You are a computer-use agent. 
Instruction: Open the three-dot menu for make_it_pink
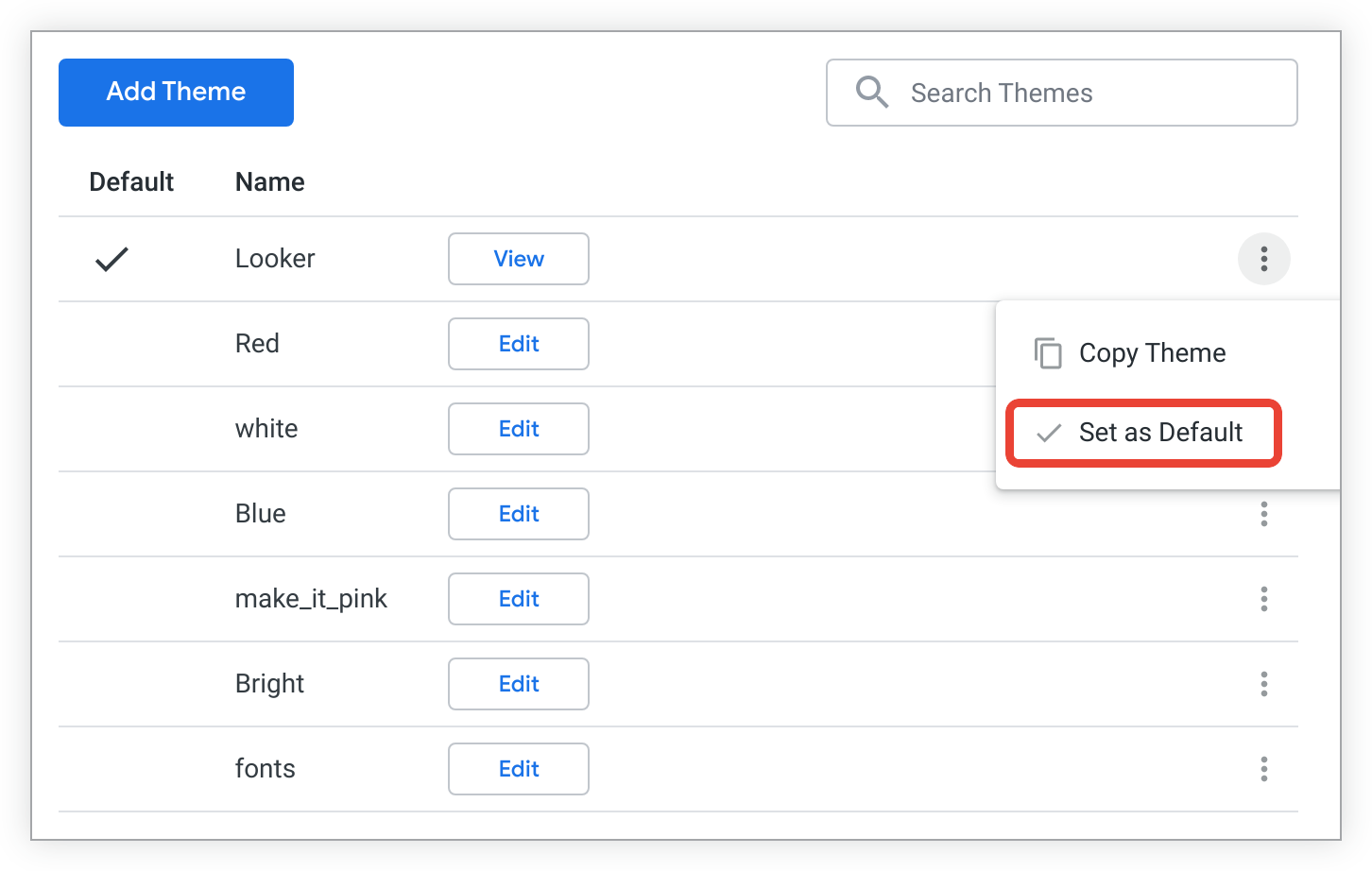(x=1264, y=599)
